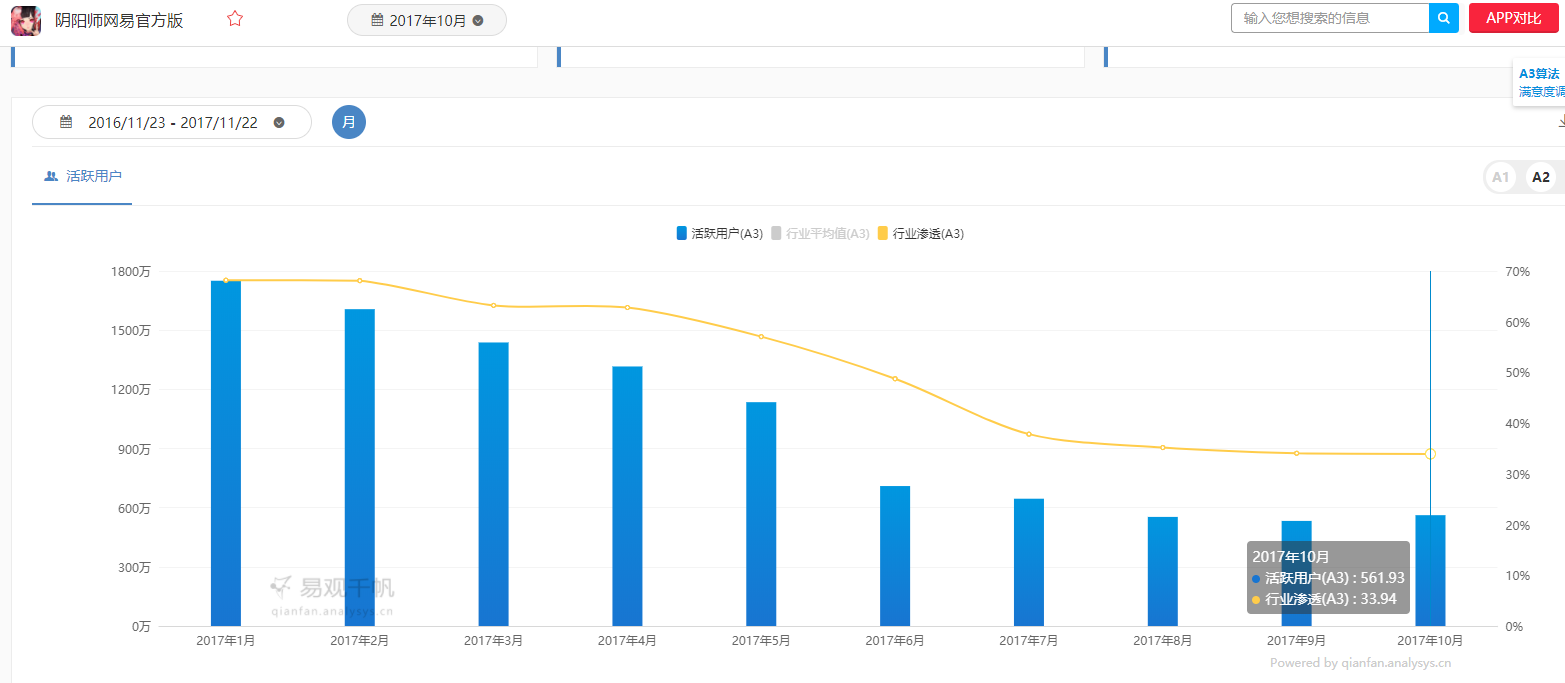
Task: Click the 2017年5月 bar
Action: 761,514
